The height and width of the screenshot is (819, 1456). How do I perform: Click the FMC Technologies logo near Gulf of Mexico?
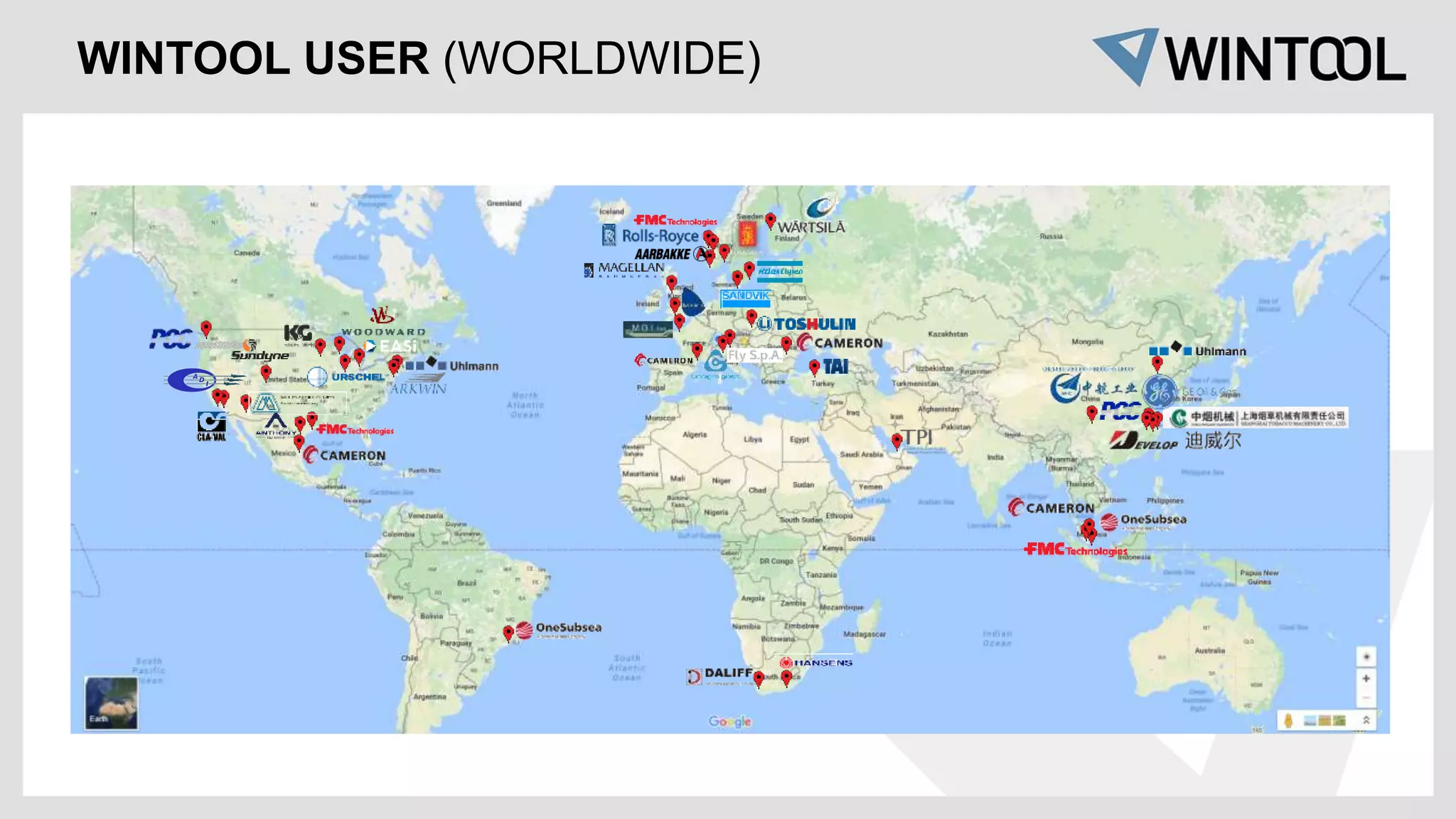coord(355,429)
